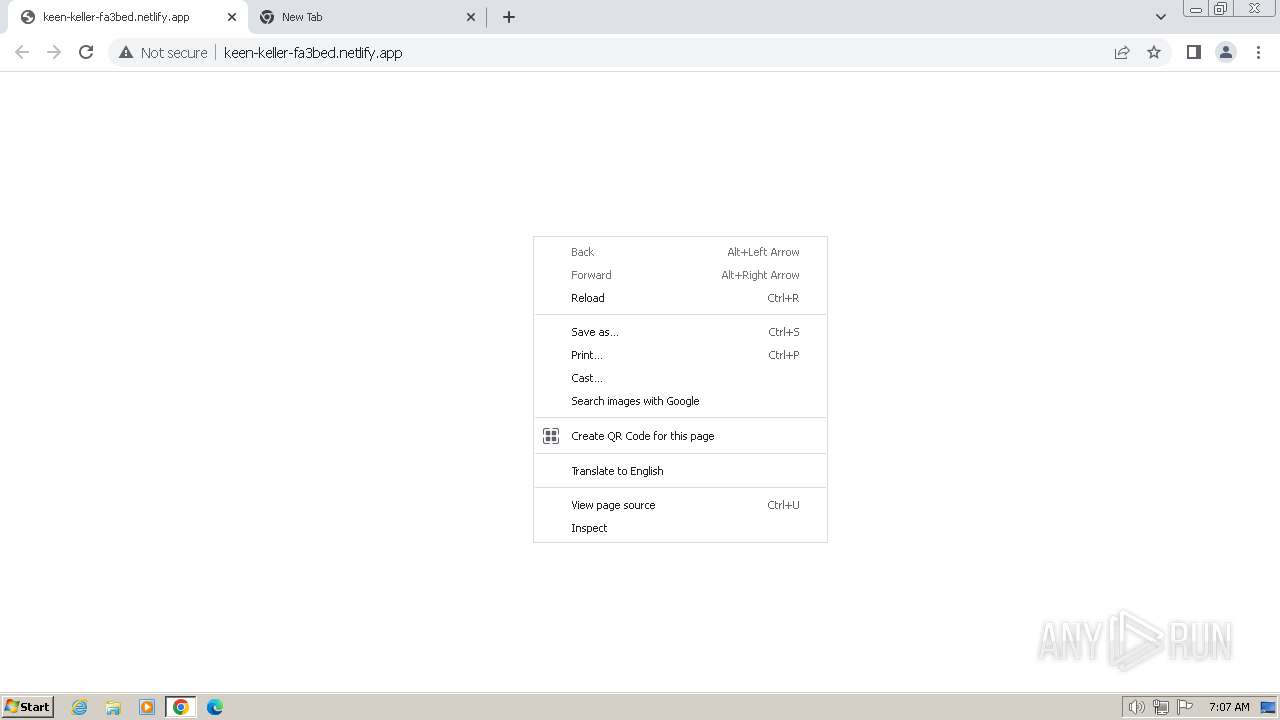Open the Action Center flag icon

[1185, 707]
